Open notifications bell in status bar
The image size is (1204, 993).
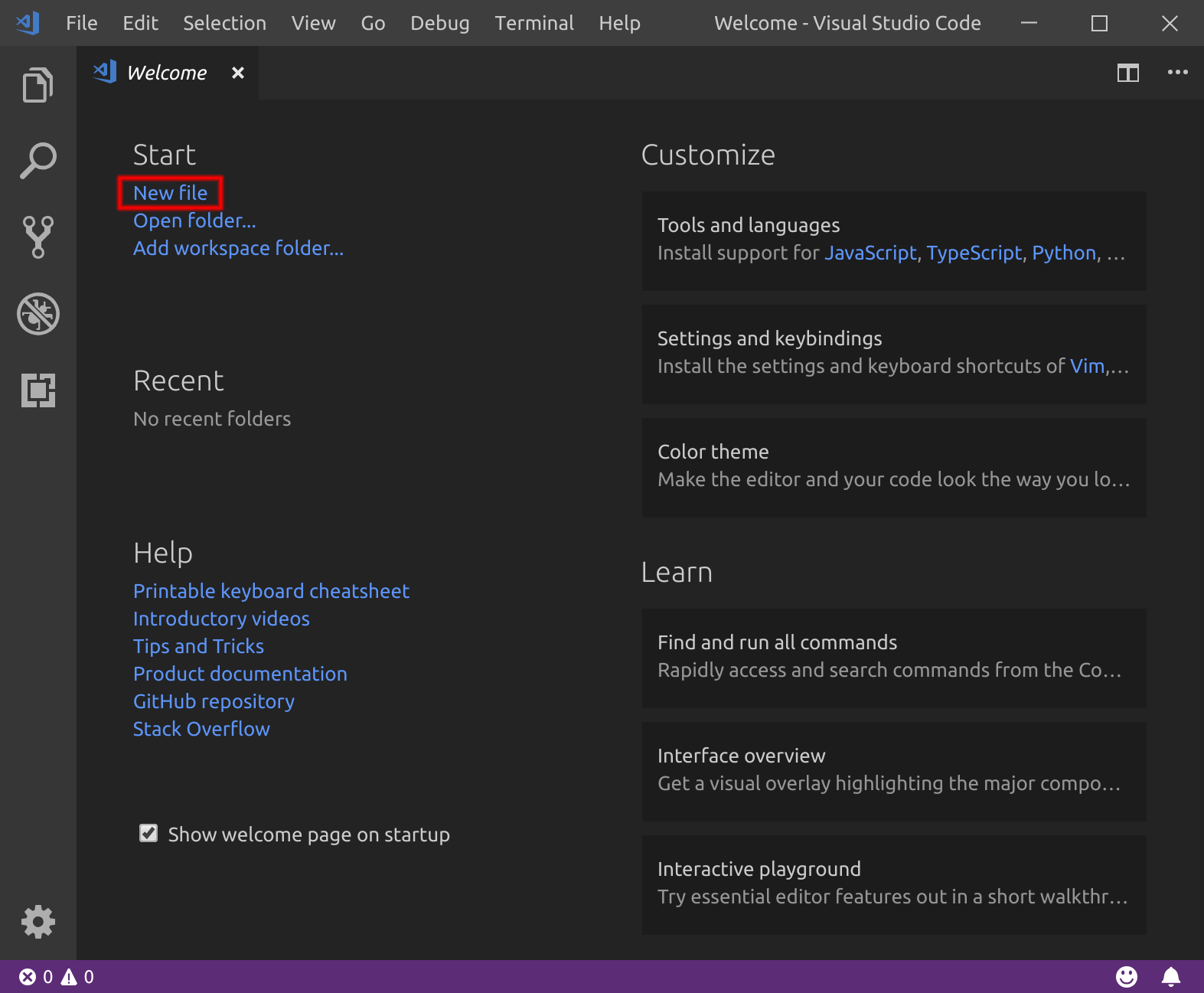[1171, 977]
